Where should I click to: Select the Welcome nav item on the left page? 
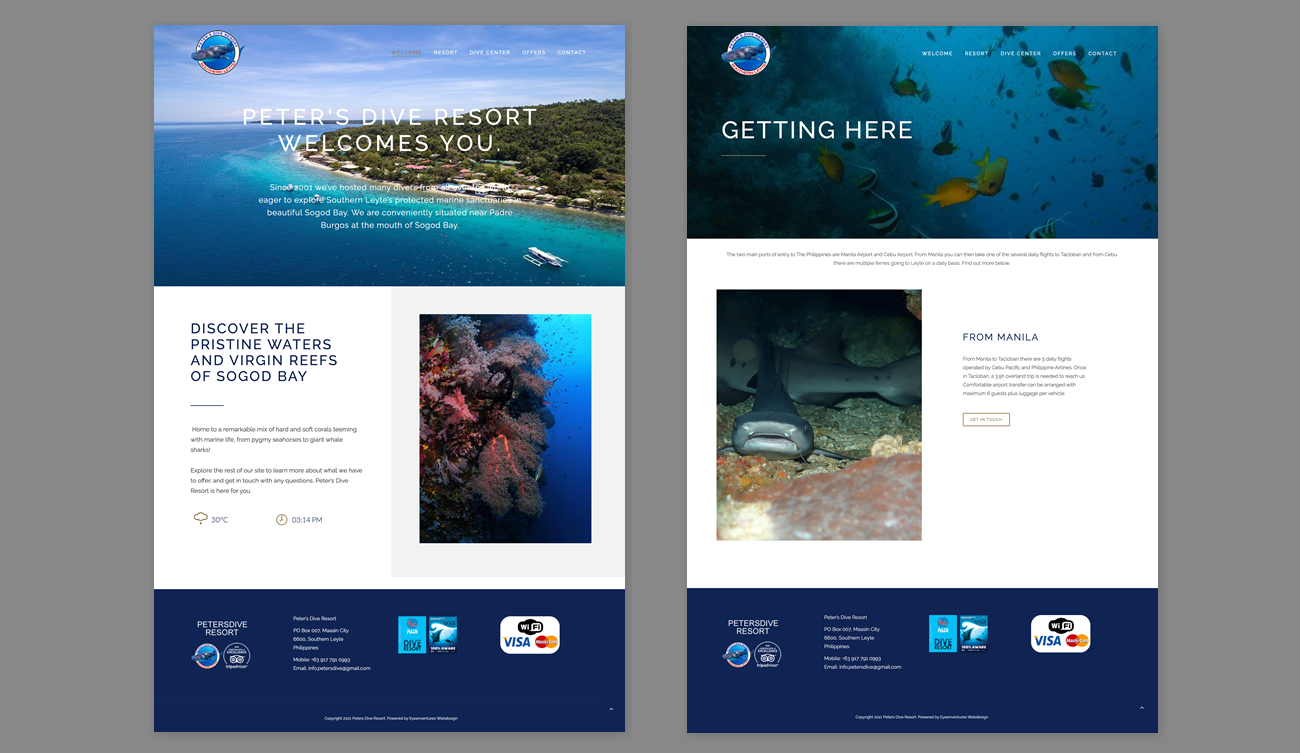[x=406, y=53]
